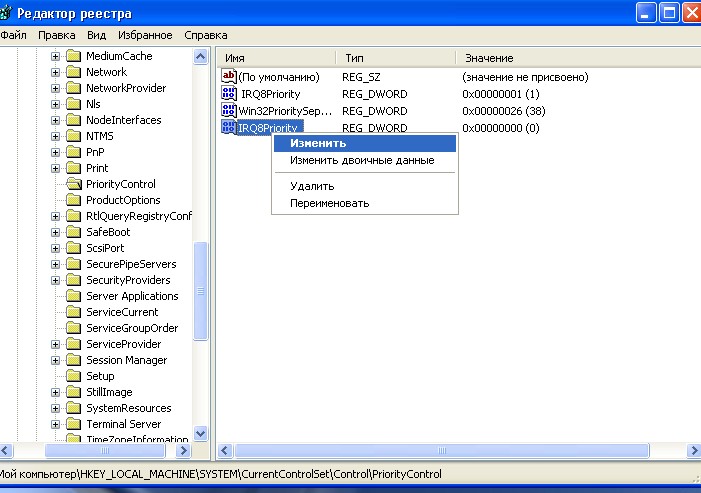Open the Файл menu

pos(13,35)
